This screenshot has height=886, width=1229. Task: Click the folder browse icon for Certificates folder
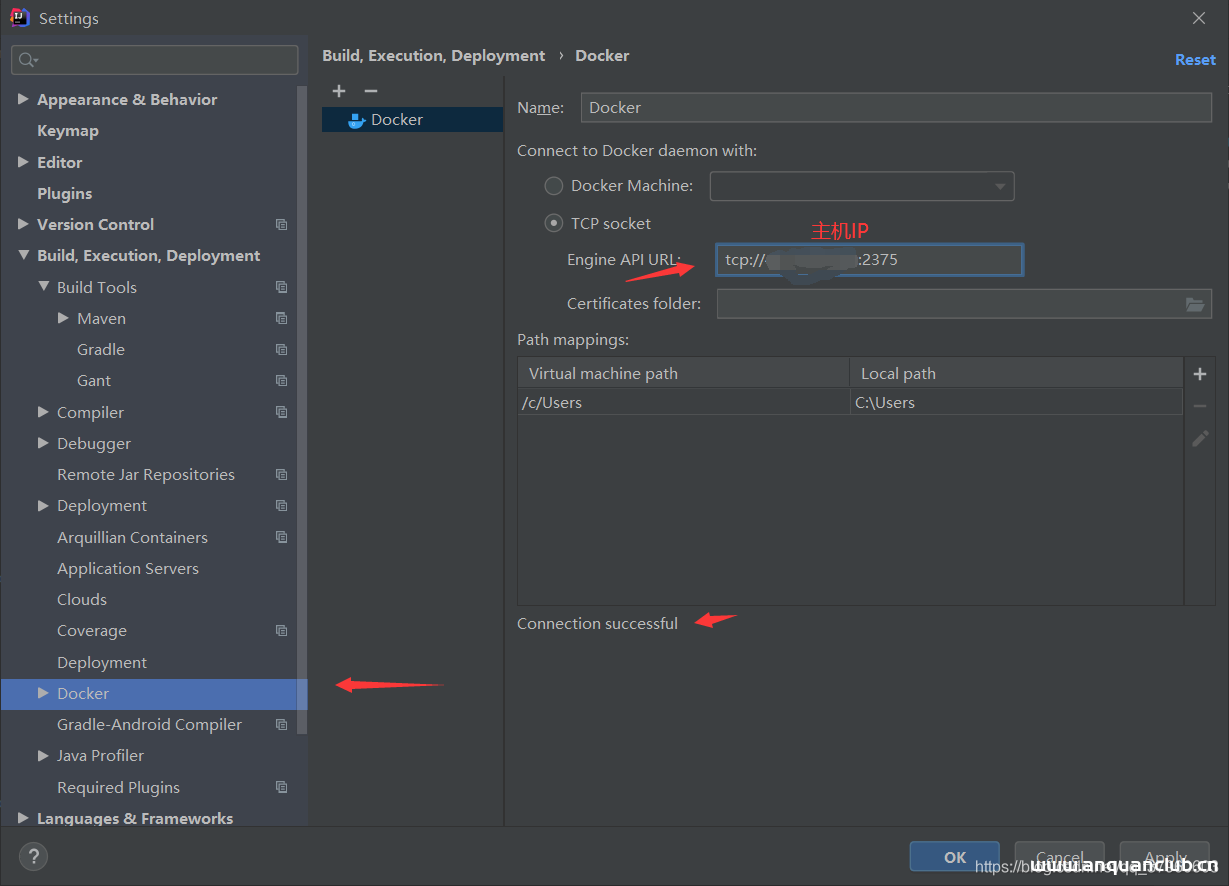(x=1195, y=304)
